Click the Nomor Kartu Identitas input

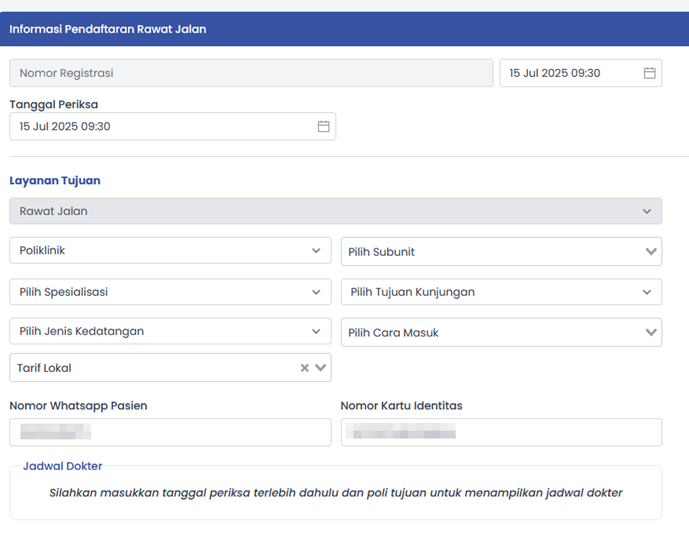tap(500, 432)
